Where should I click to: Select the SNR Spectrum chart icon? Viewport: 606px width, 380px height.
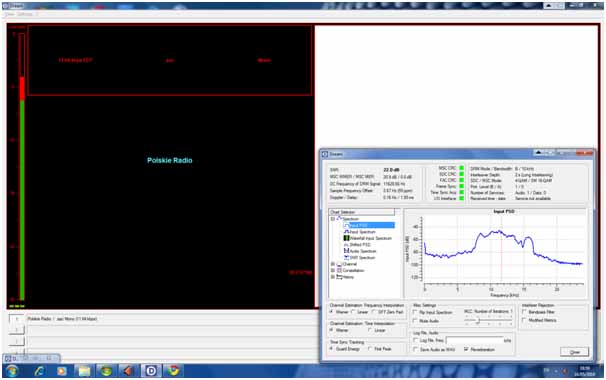(346, 257)
